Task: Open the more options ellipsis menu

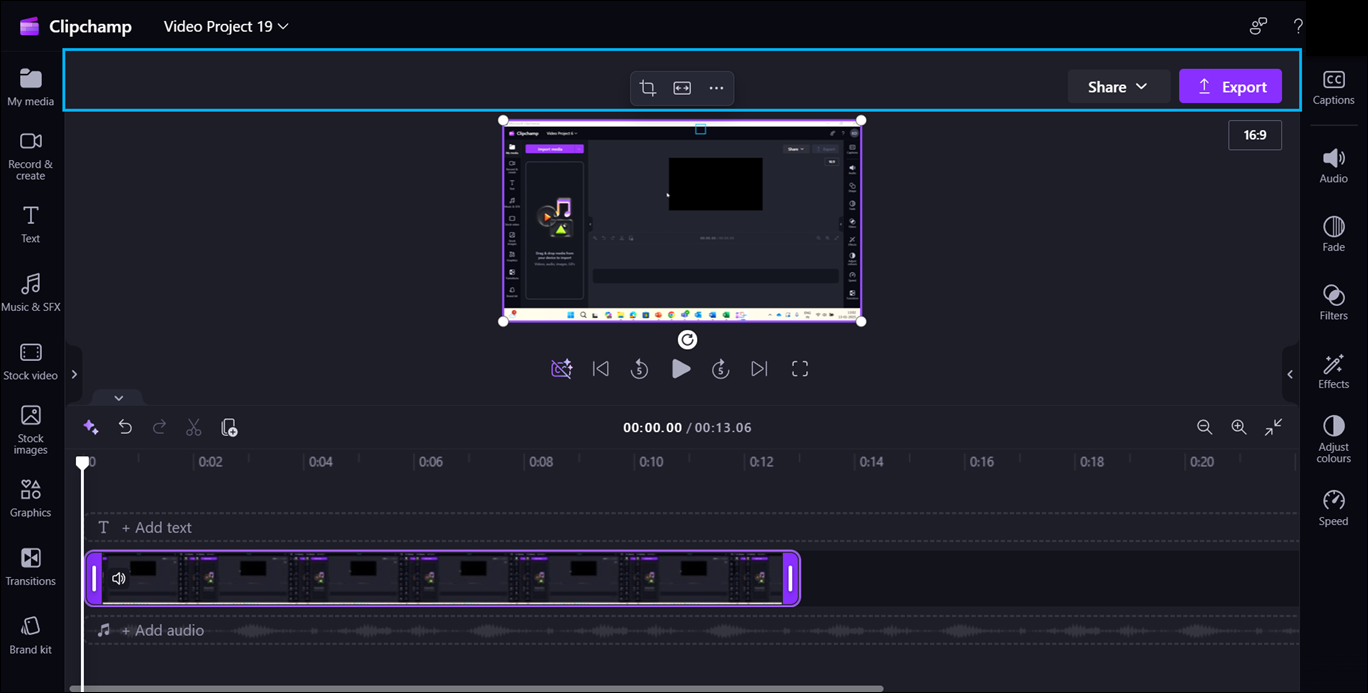Action: coord(716,88)
